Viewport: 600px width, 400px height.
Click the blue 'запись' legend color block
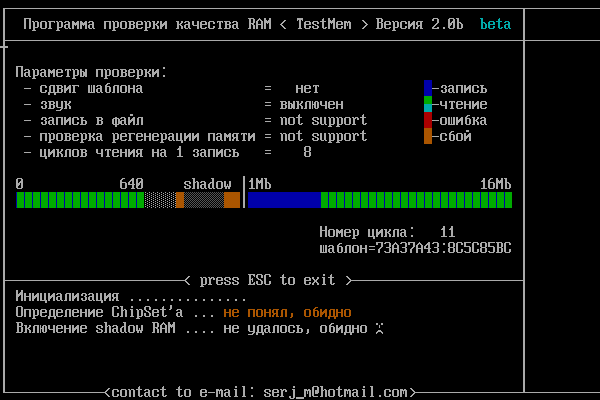coord(428,88)
